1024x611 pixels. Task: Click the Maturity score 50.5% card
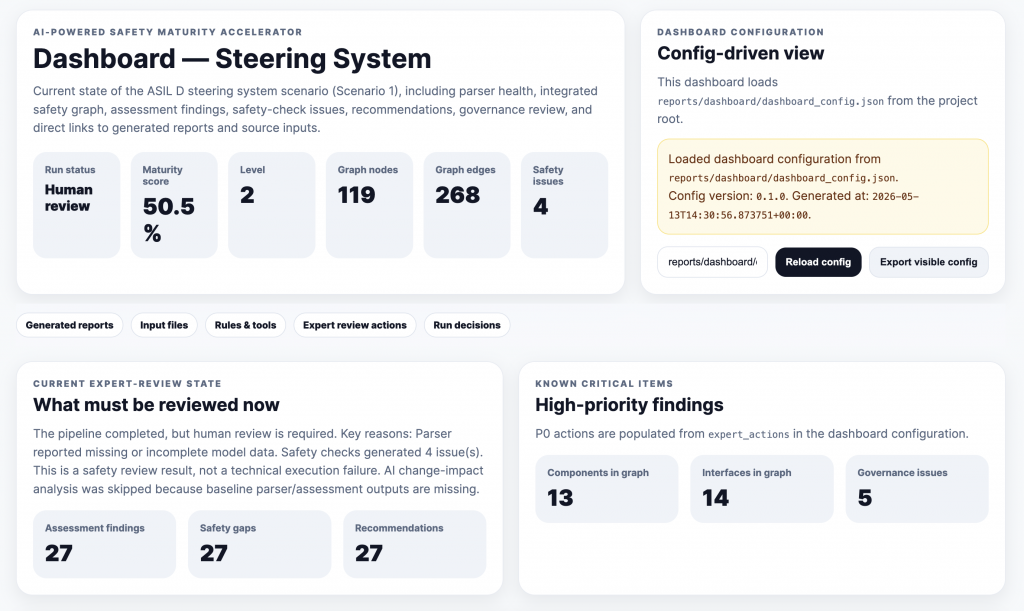pos(174,205)
